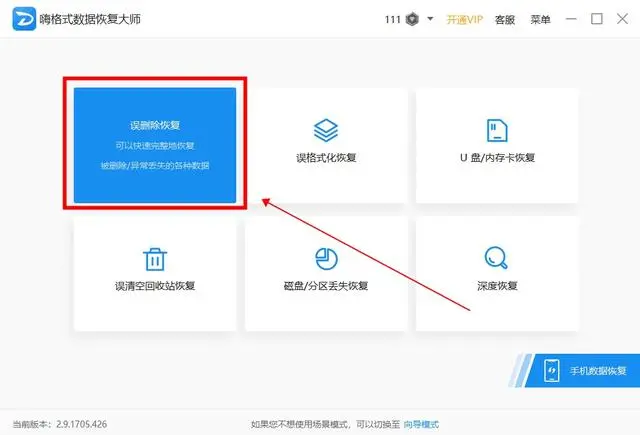Image resolution: width=640 pixels, height=435 pixels.
Task: Click 开通VIP in the title bar
Action: [x=464, y=20]
